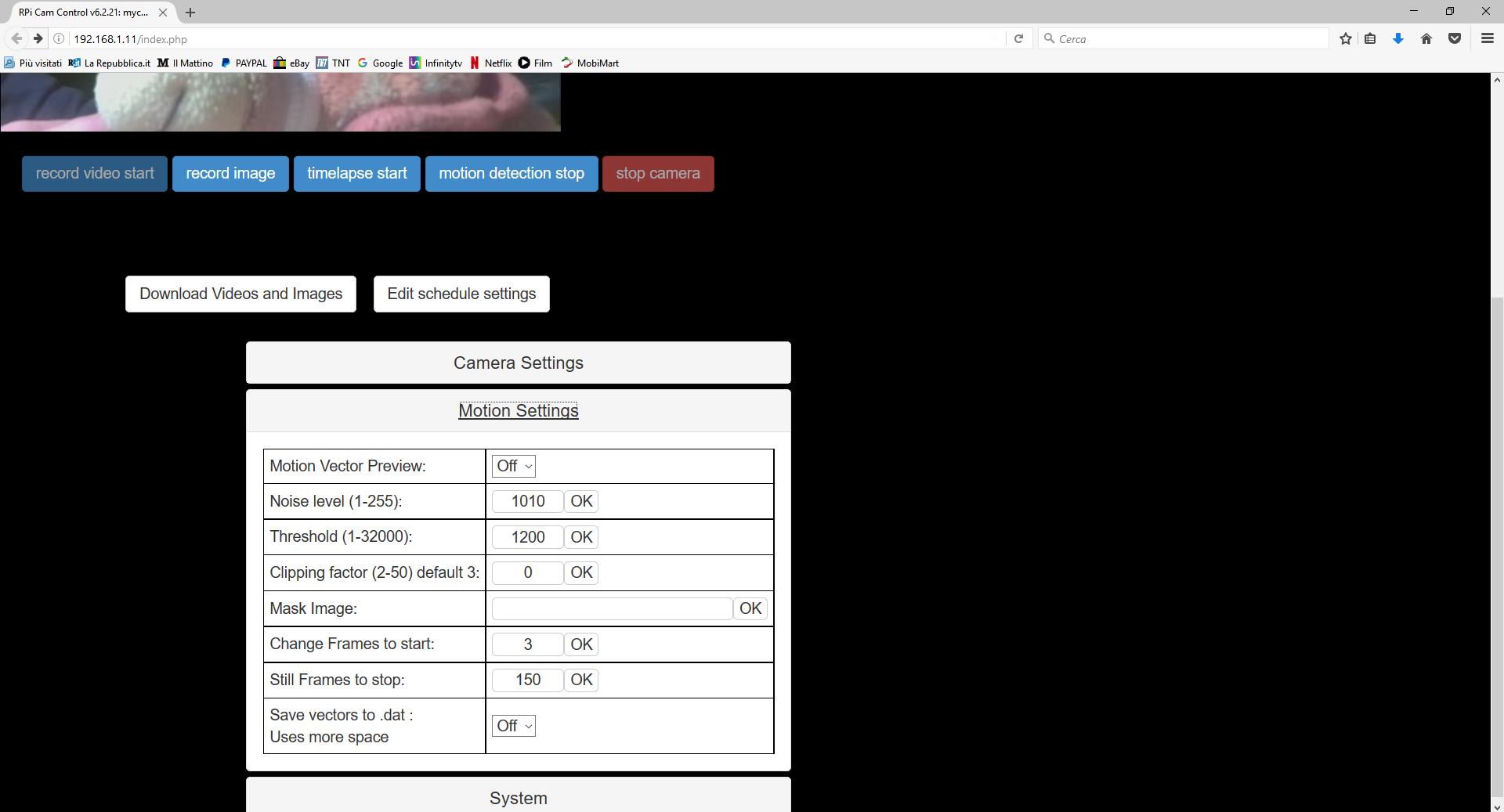Start the timelapse
The image size is (1504, 812).
pyautogui.click(x=357, y=174)
